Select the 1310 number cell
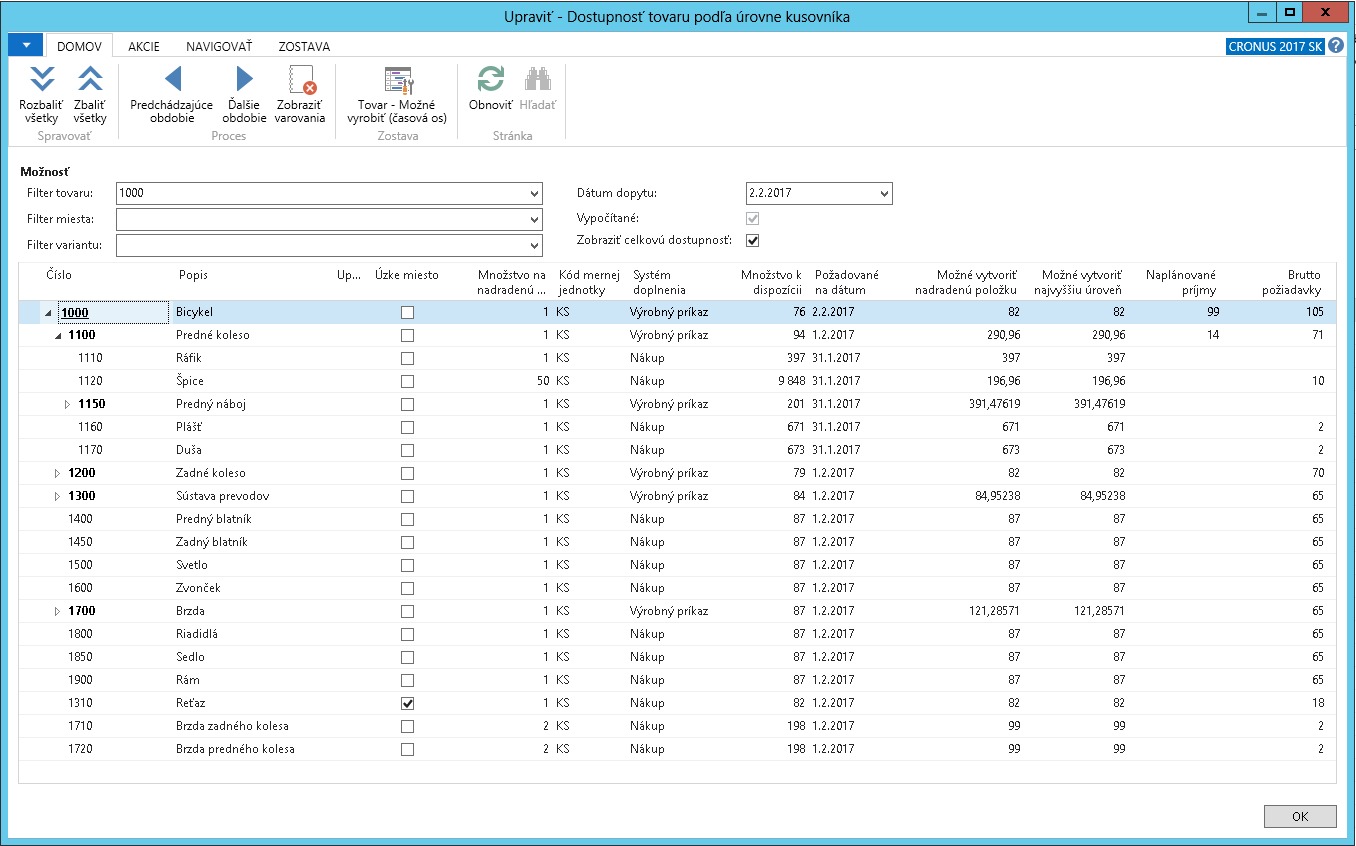 [x=80, y=703]
